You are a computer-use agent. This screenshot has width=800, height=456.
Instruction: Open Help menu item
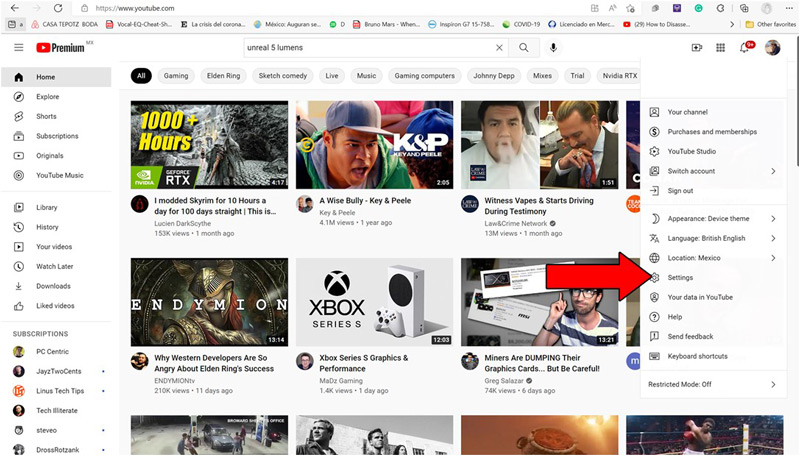coord(713,317)
